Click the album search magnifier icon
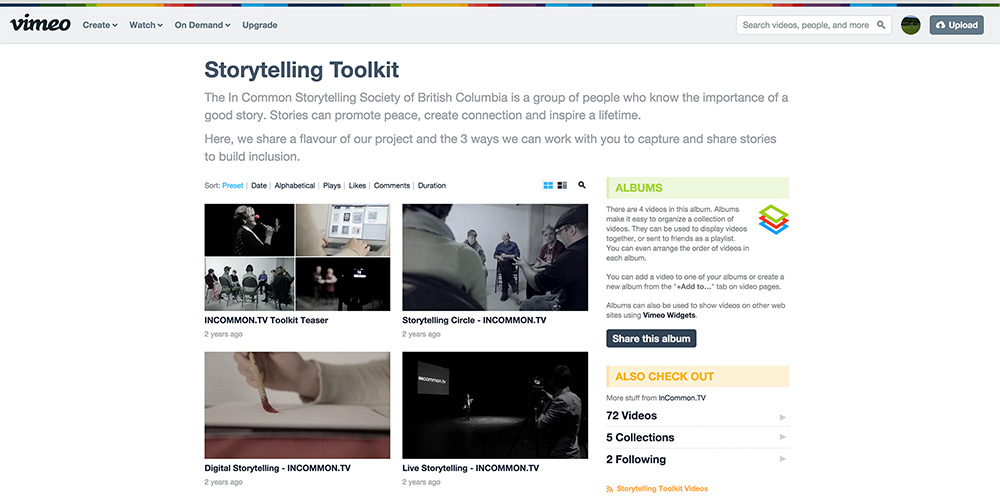Screen dimensions: 1000x503 point(582,185)
